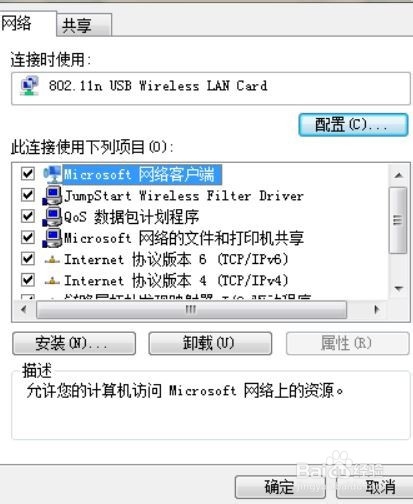Viewport: 413px width, 504px height.
Task: Select the 网络 tab
Action: [27, 23]
